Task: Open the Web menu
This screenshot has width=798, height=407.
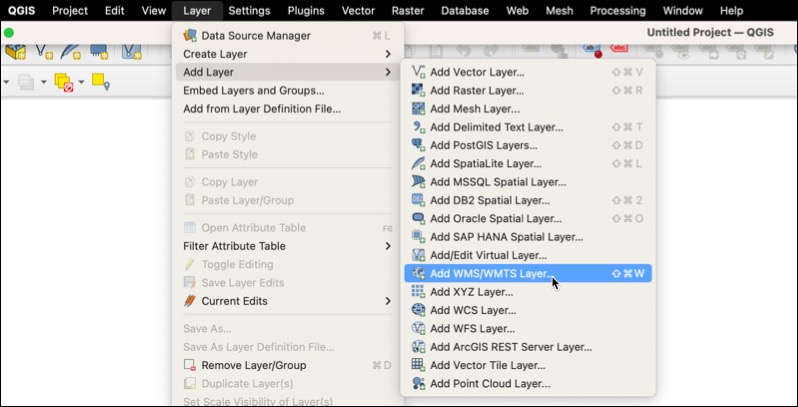Action: click(x=518, y=11)
